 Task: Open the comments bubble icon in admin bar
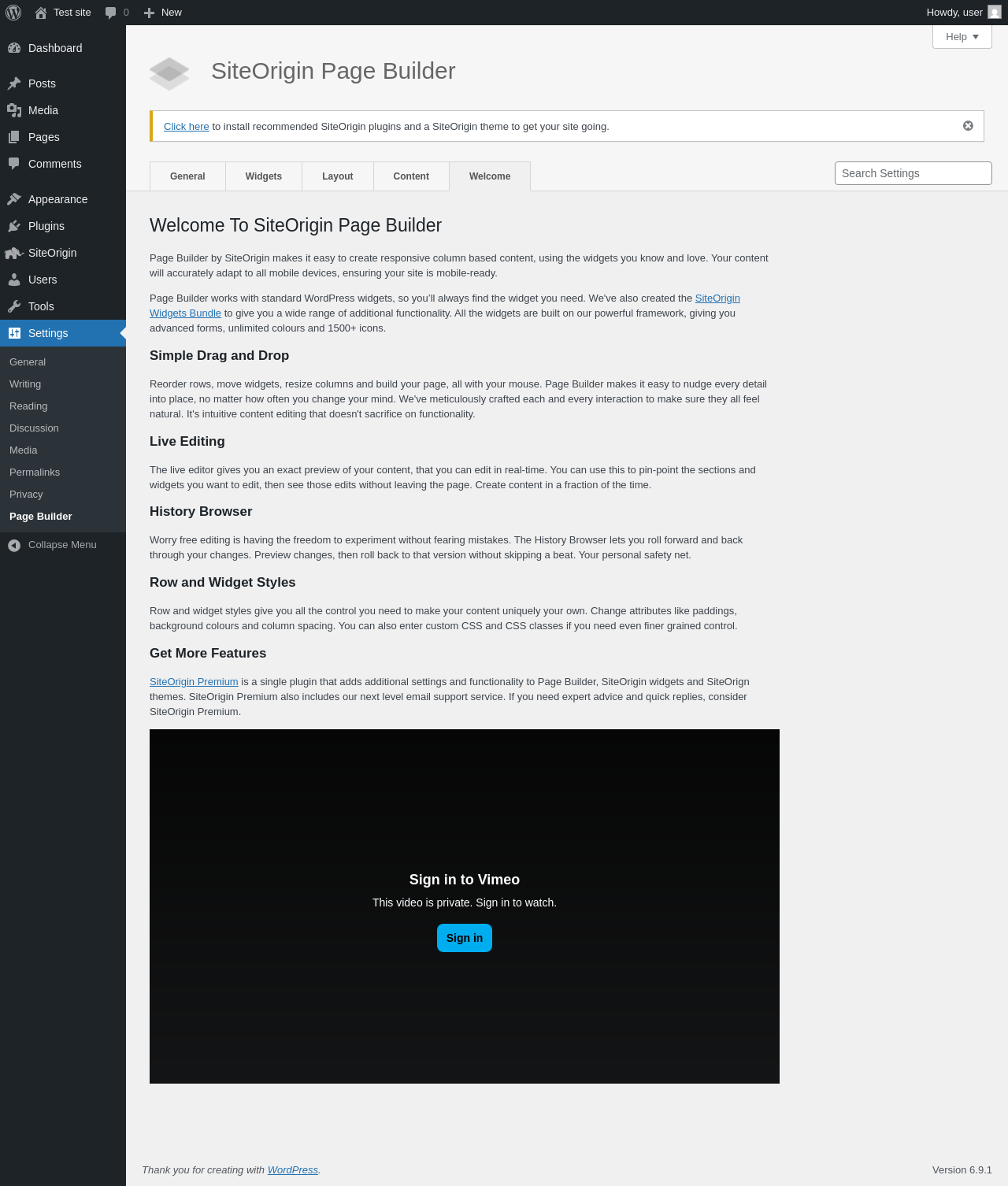tap(111, 13)
